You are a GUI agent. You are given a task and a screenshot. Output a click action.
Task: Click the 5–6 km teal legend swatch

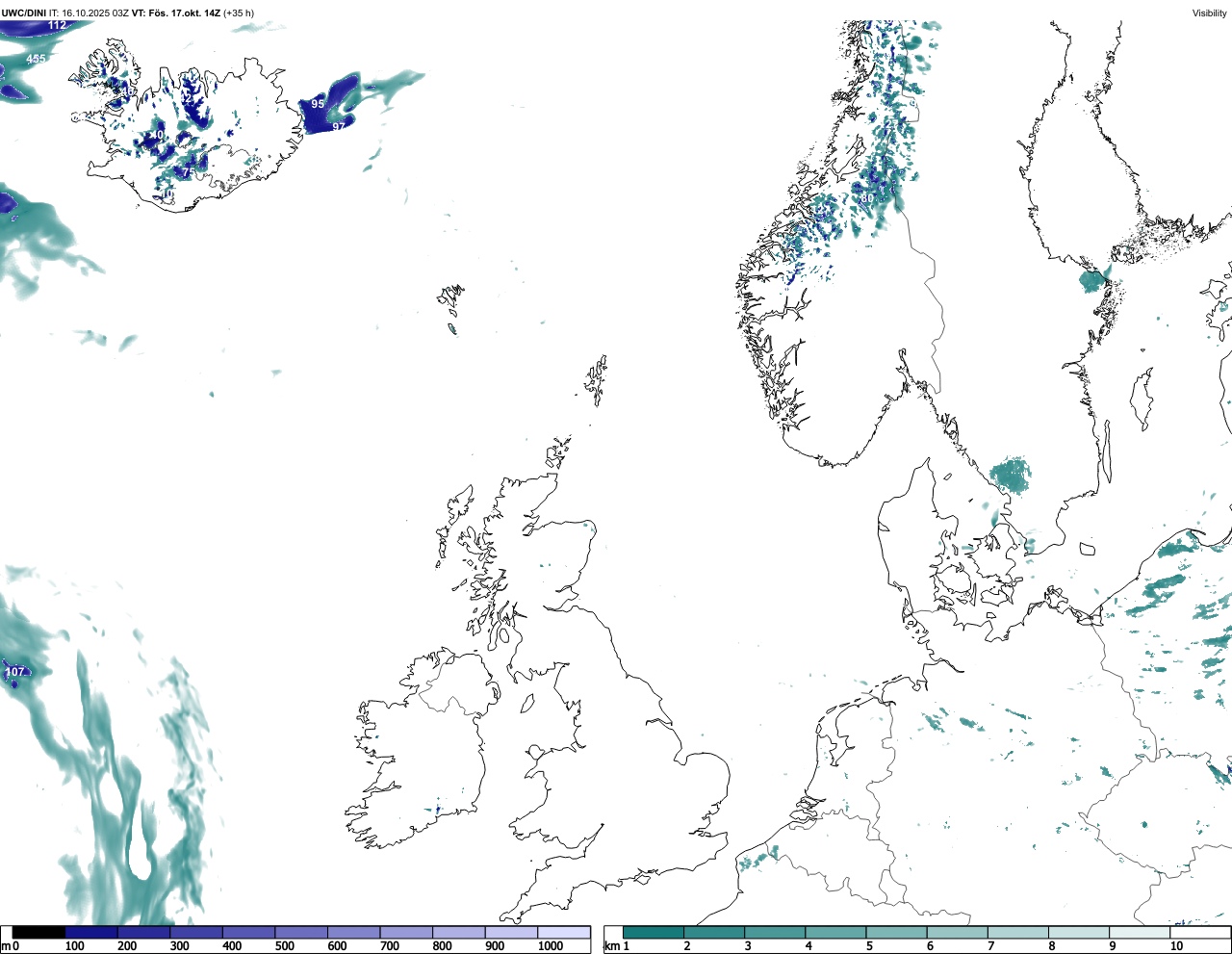click(896, 932)
